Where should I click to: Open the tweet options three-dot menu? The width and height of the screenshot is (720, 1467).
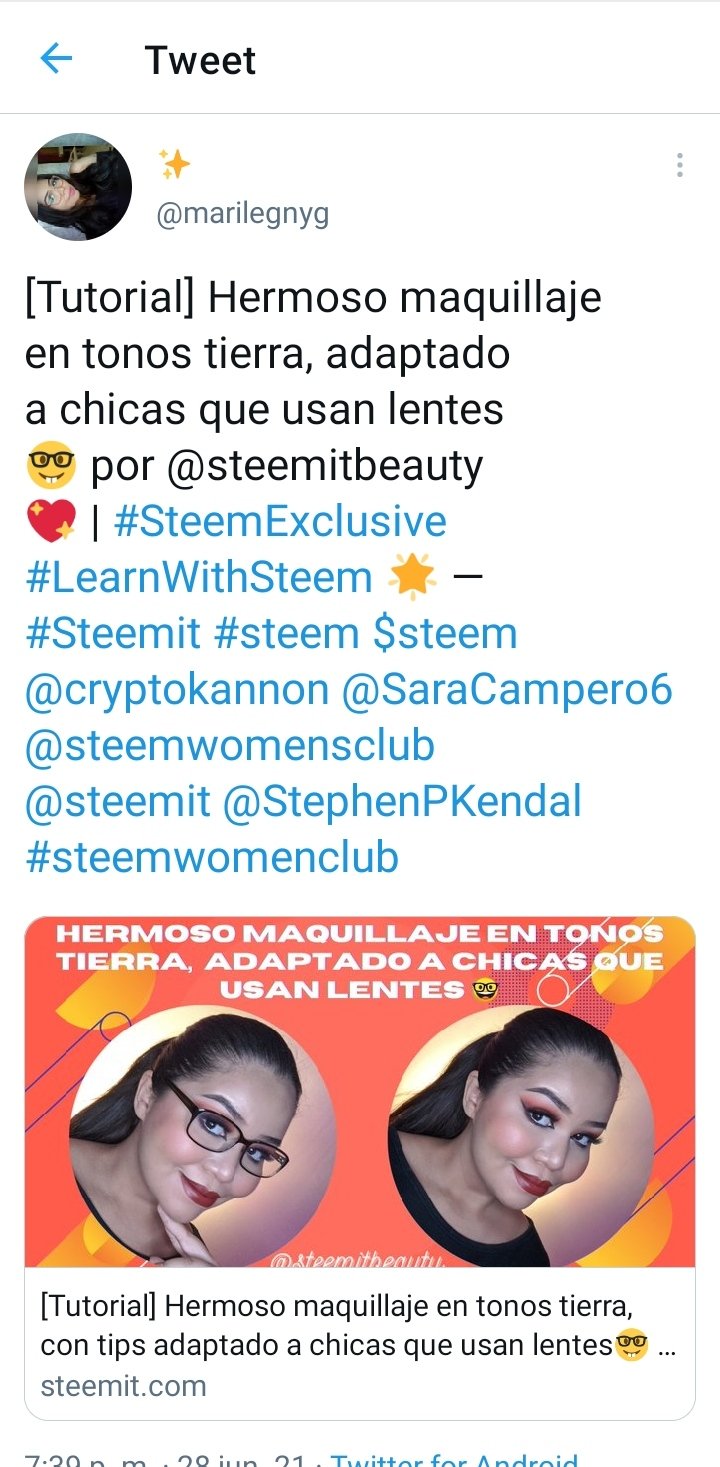coord(679,165)
